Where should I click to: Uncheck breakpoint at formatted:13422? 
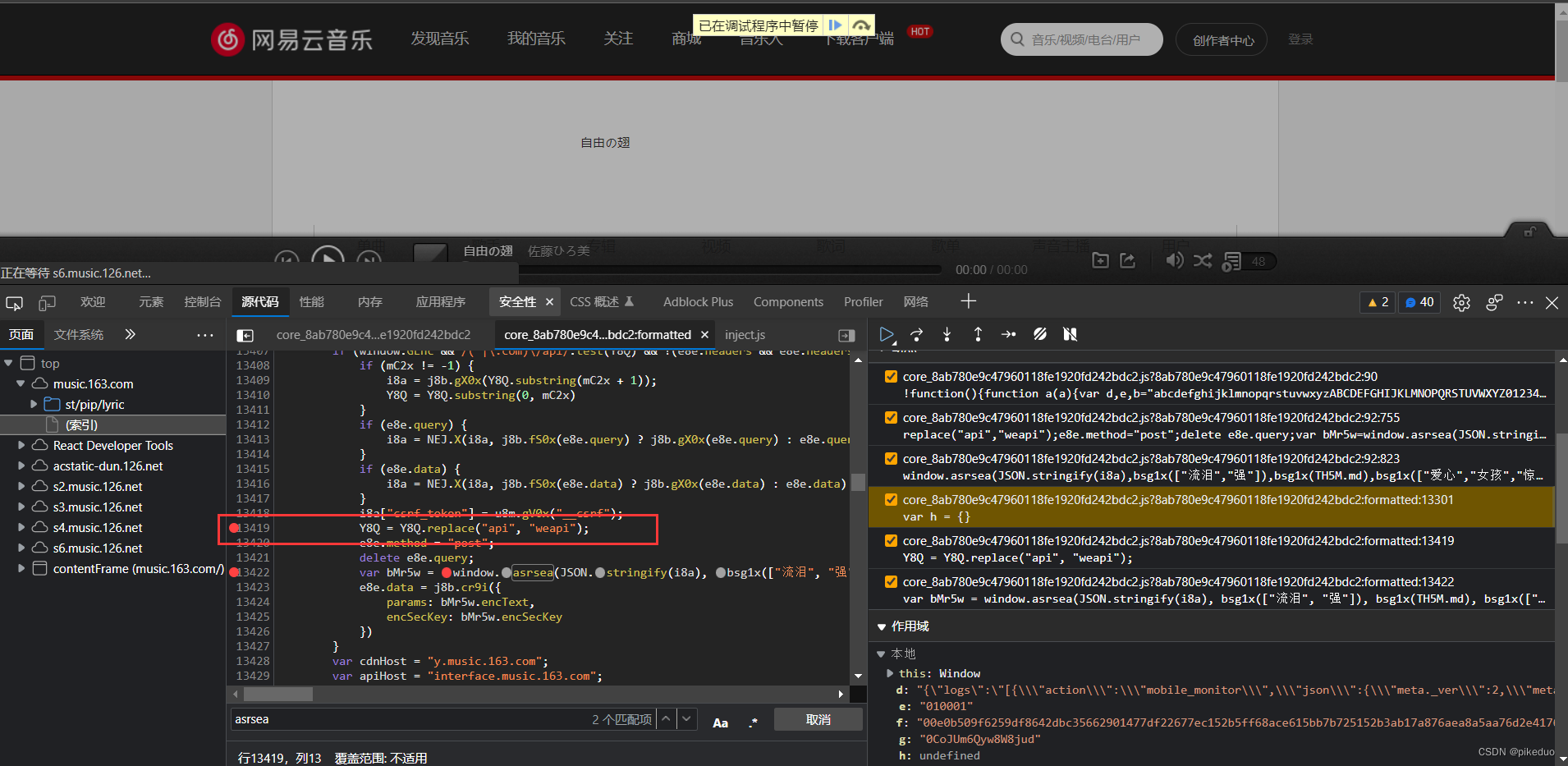click(891, 582)
